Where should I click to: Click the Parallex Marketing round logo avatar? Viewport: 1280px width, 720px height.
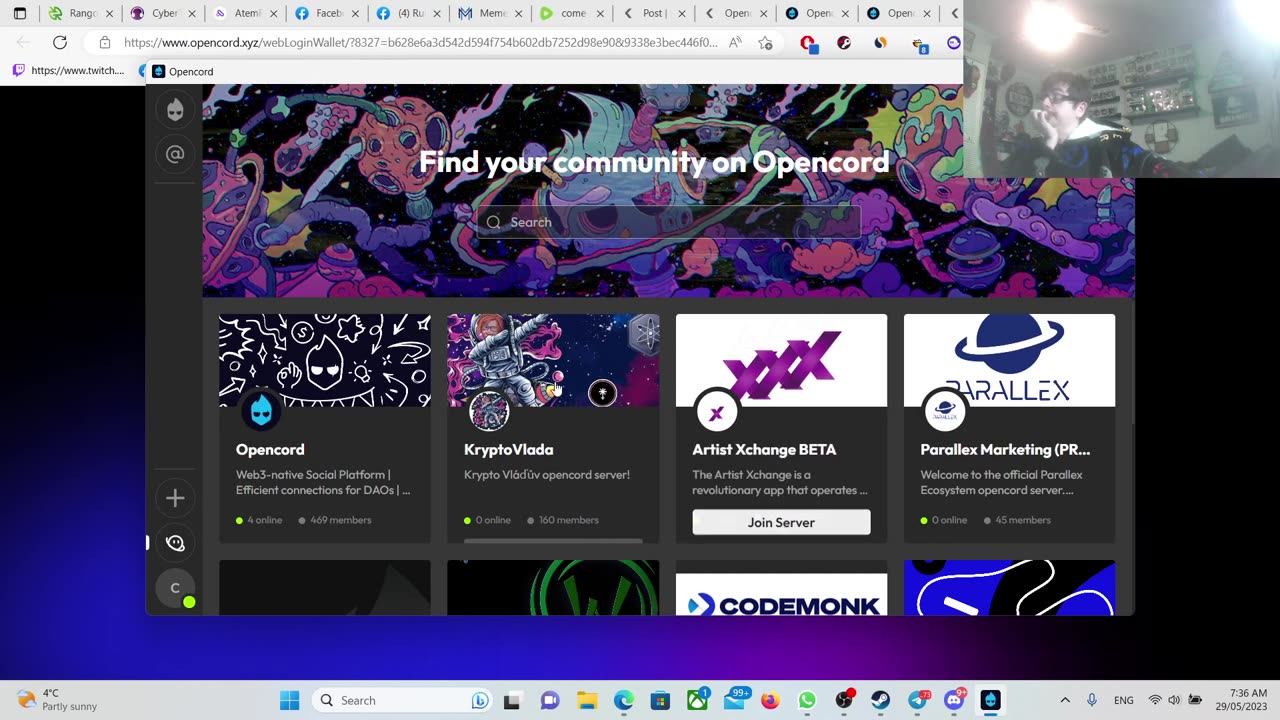click(945, 410)
